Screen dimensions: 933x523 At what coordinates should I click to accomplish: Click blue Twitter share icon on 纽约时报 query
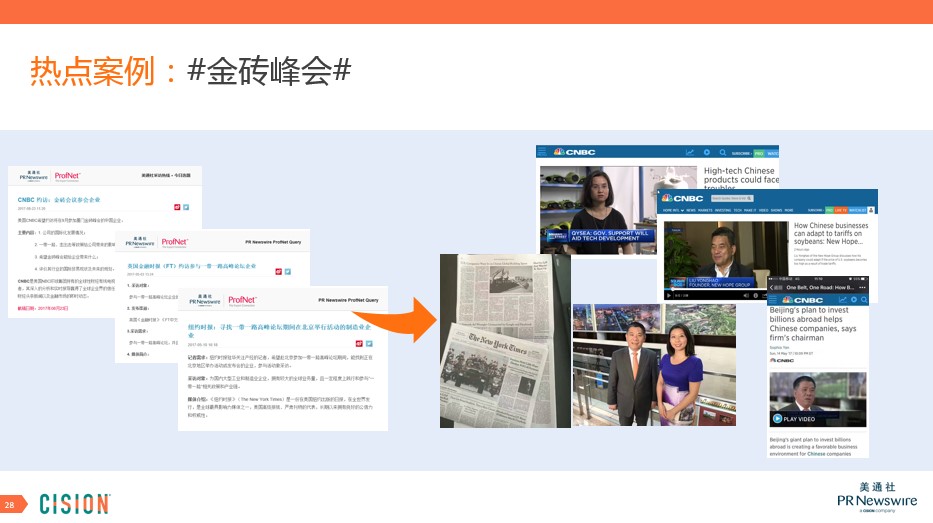tap(369, 343)
